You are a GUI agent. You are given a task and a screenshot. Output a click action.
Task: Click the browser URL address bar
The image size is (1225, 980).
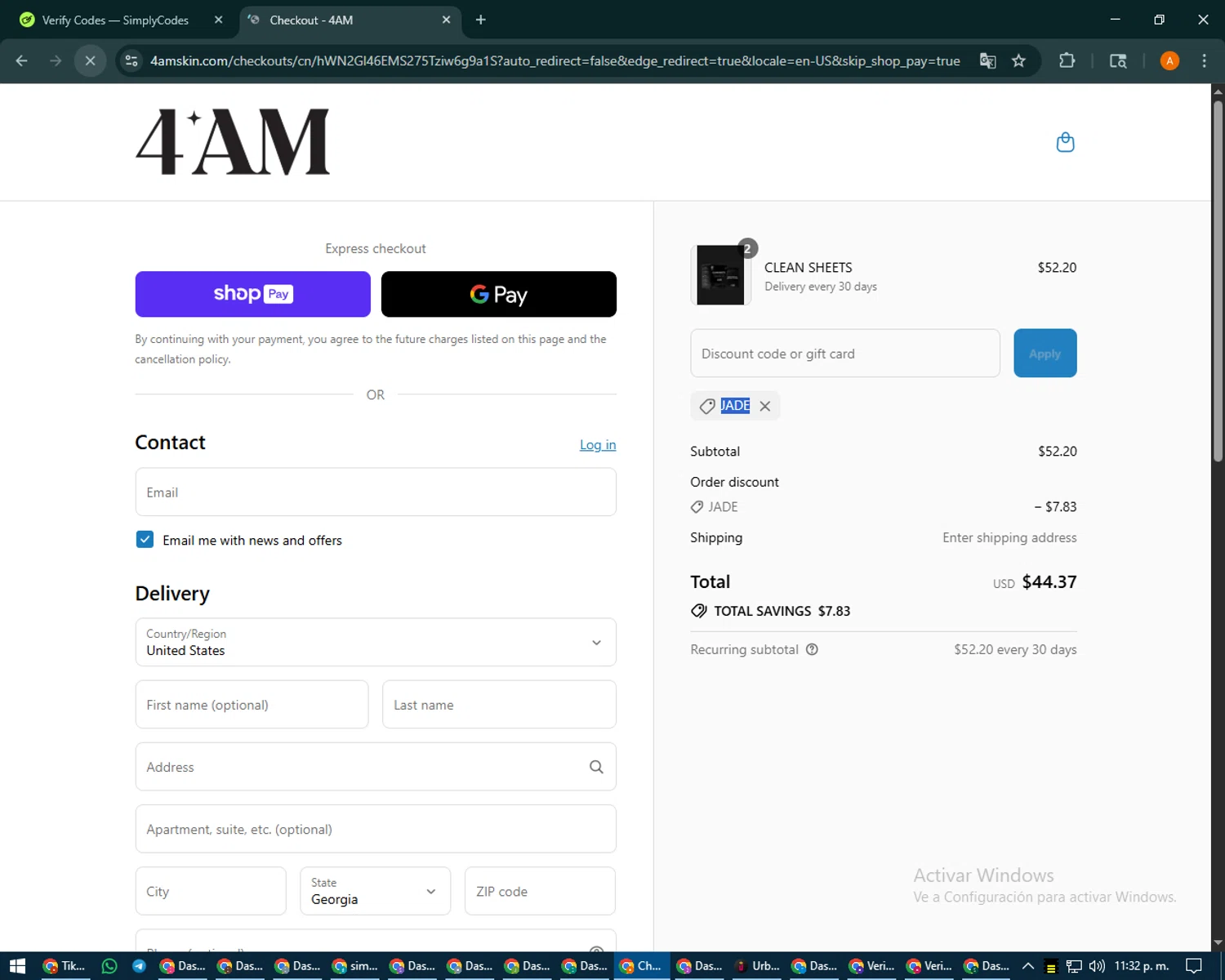pos(555,60)
